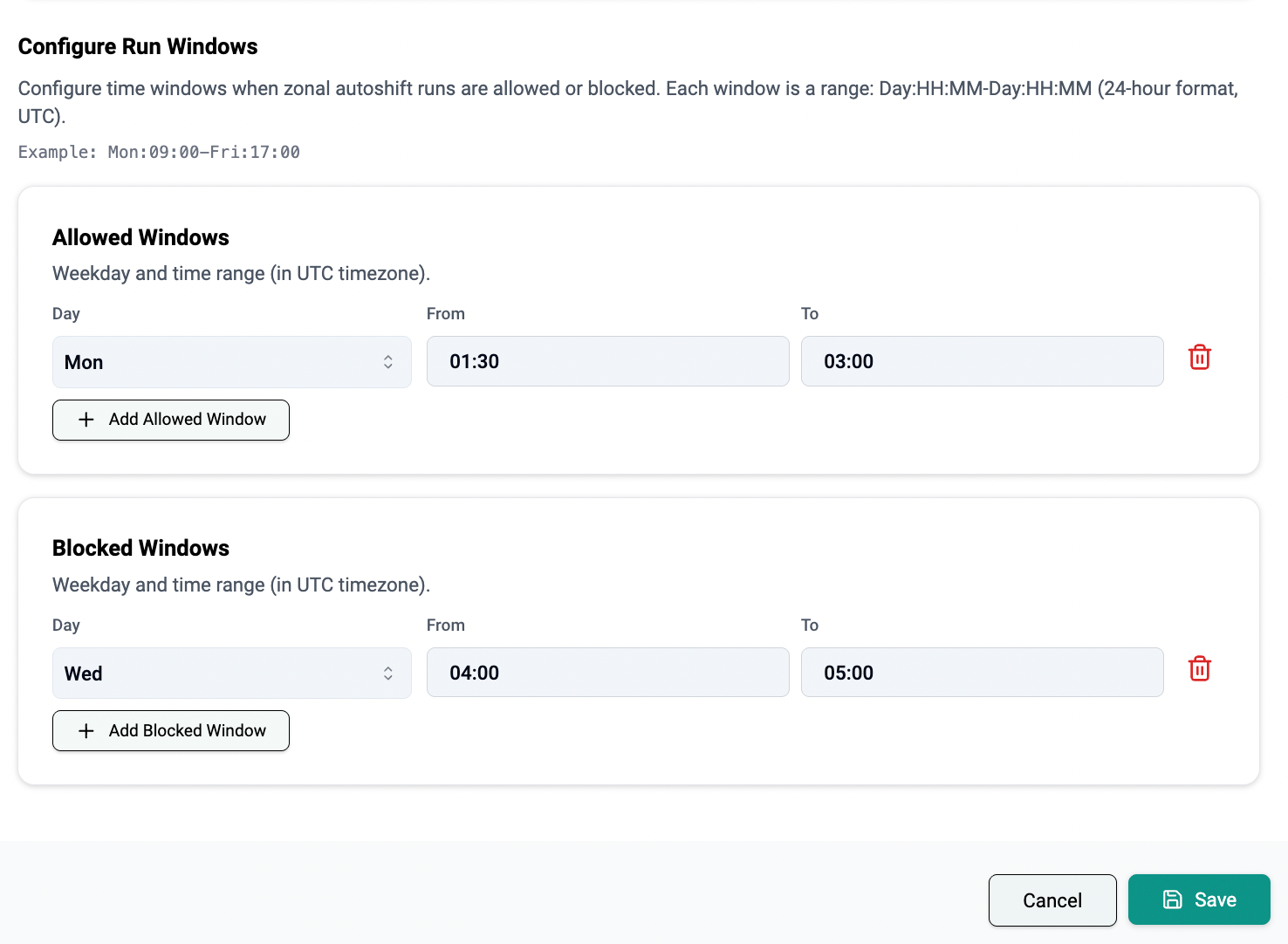Click the floppy disk icon on Save

[1173, 900]
